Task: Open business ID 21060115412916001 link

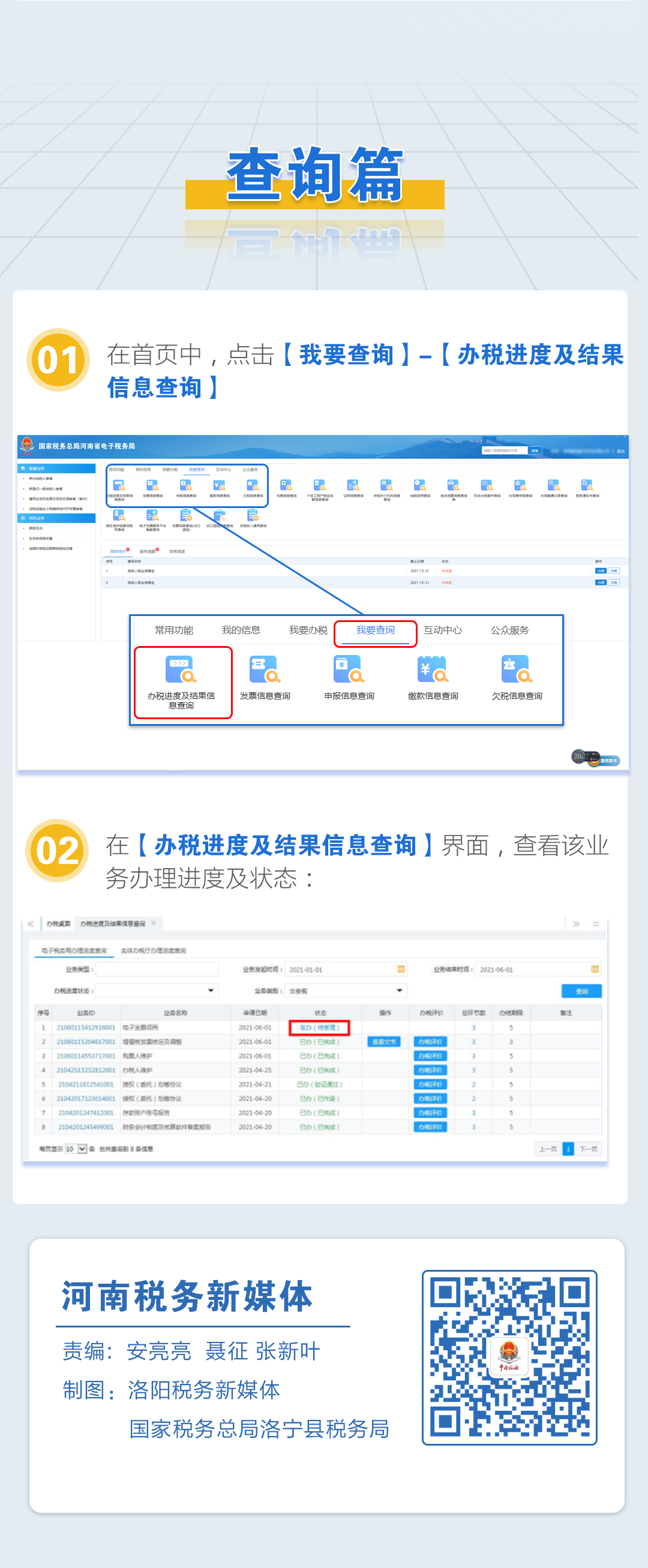Action: click(86, 1028)
